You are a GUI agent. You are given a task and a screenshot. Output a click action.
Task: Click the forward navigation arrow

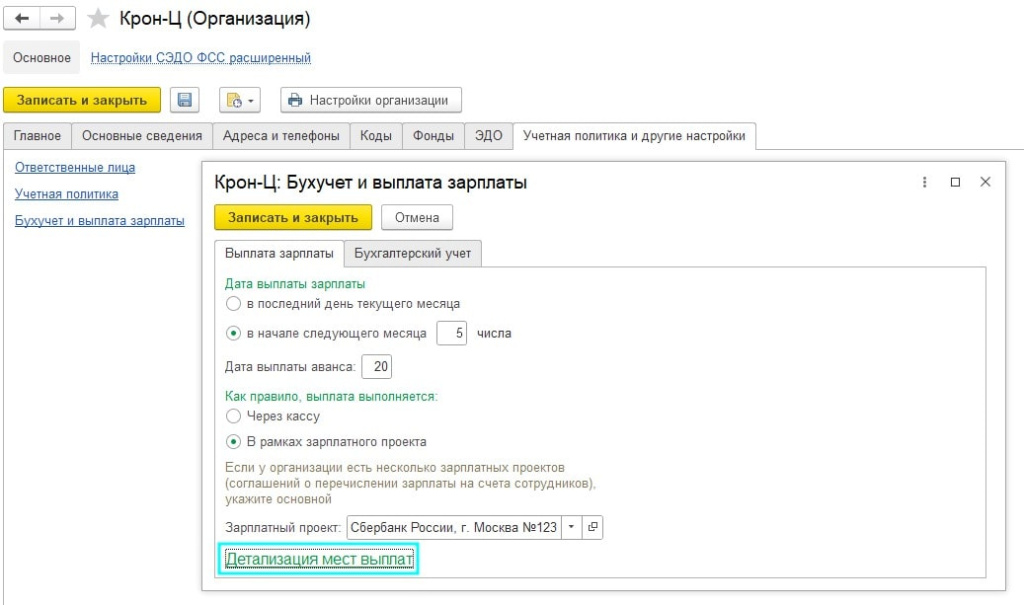click(x=58, y=19)
